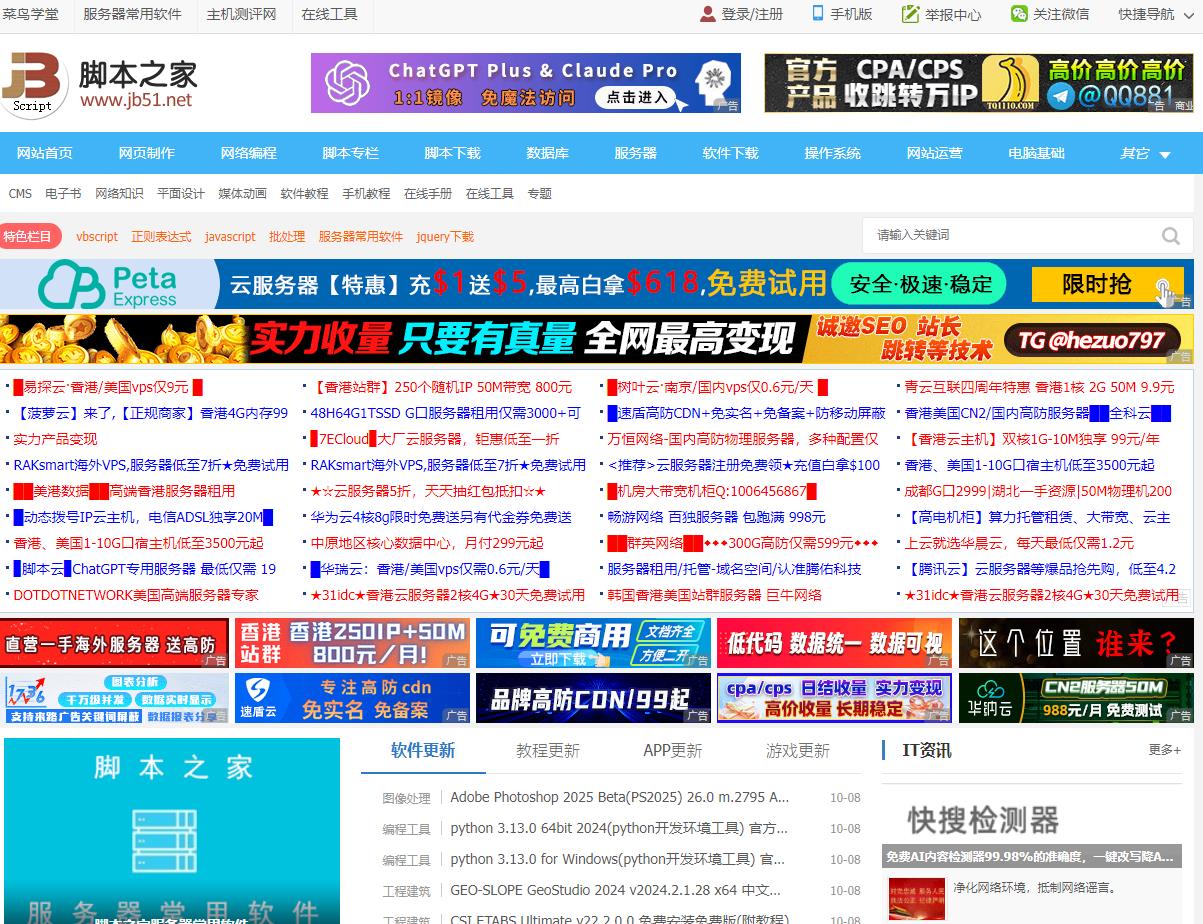Screen dimensions: 1203x924
Task: Switch to 游戏更新 tab
Action: [798, 750]
